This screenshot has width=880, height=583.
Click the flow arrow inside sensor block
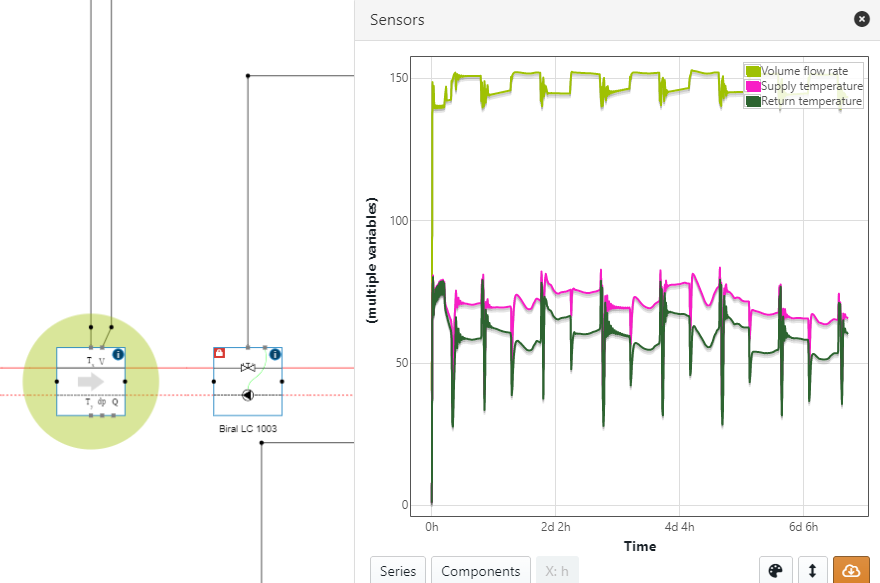90,381
